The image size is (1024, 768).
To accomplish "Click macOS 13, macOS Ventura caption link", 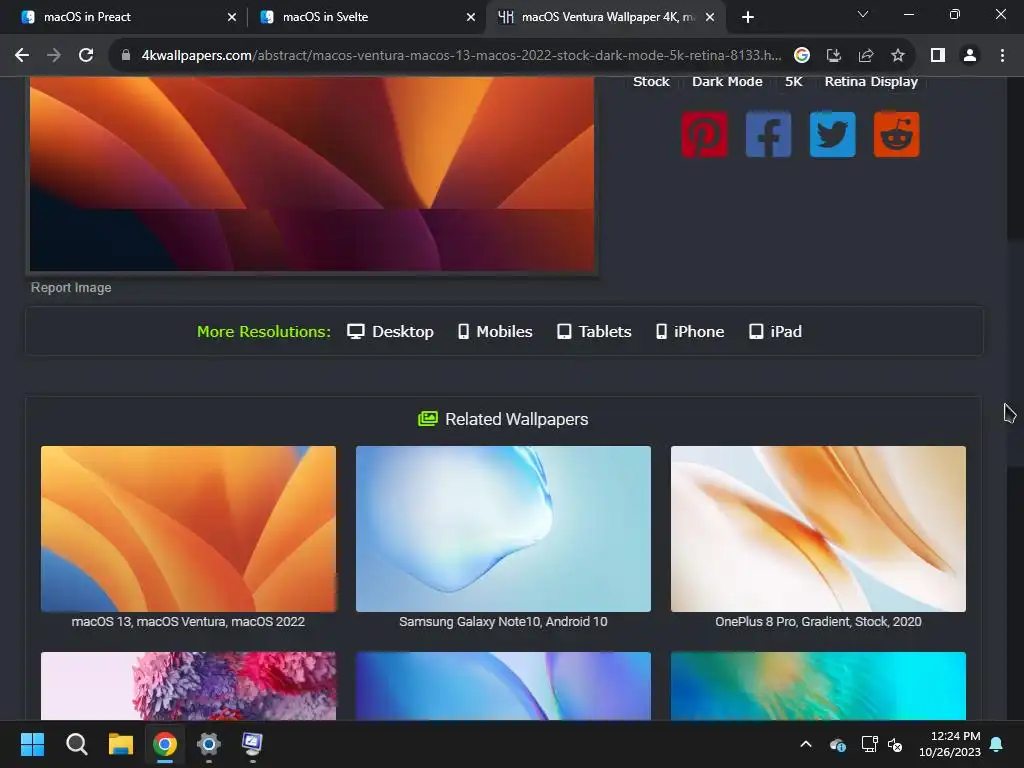I will click(x=188, y=622).
